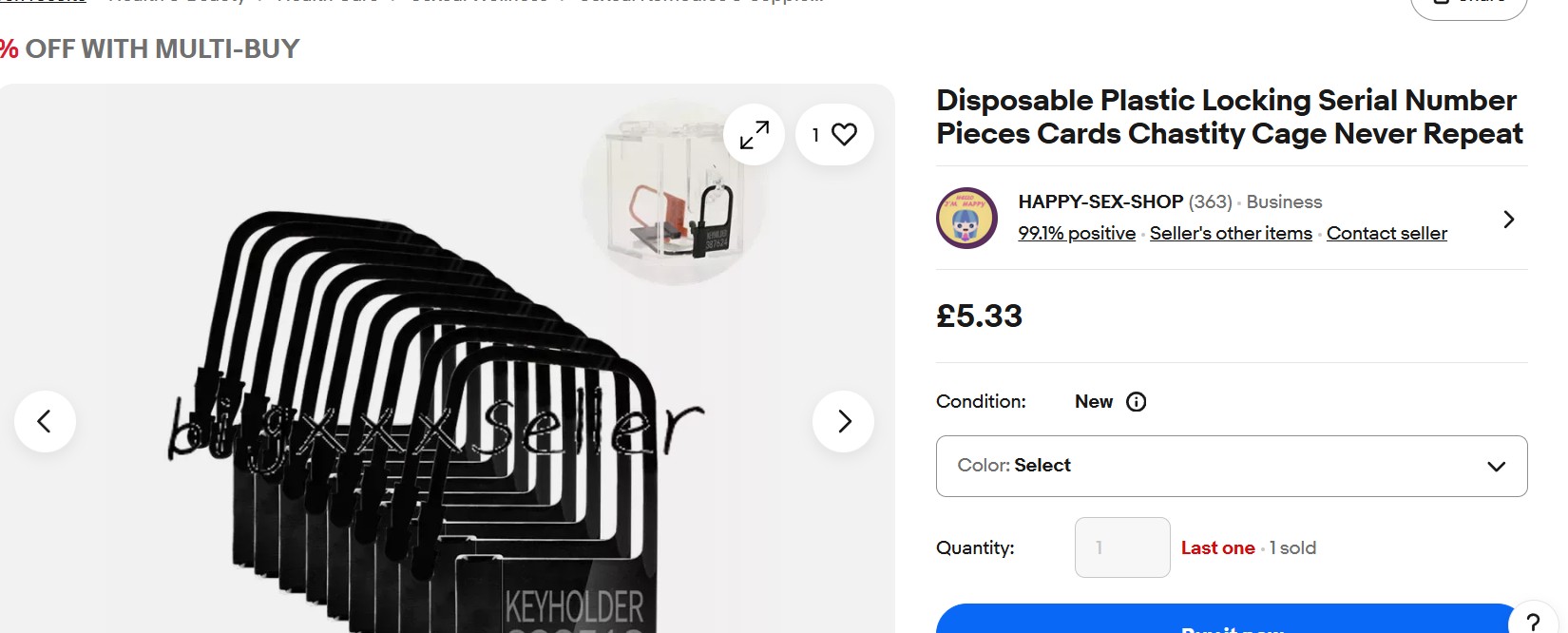
Task: Click the Disposable Plastic Locking product title
Action: [x=1229, y=117]
